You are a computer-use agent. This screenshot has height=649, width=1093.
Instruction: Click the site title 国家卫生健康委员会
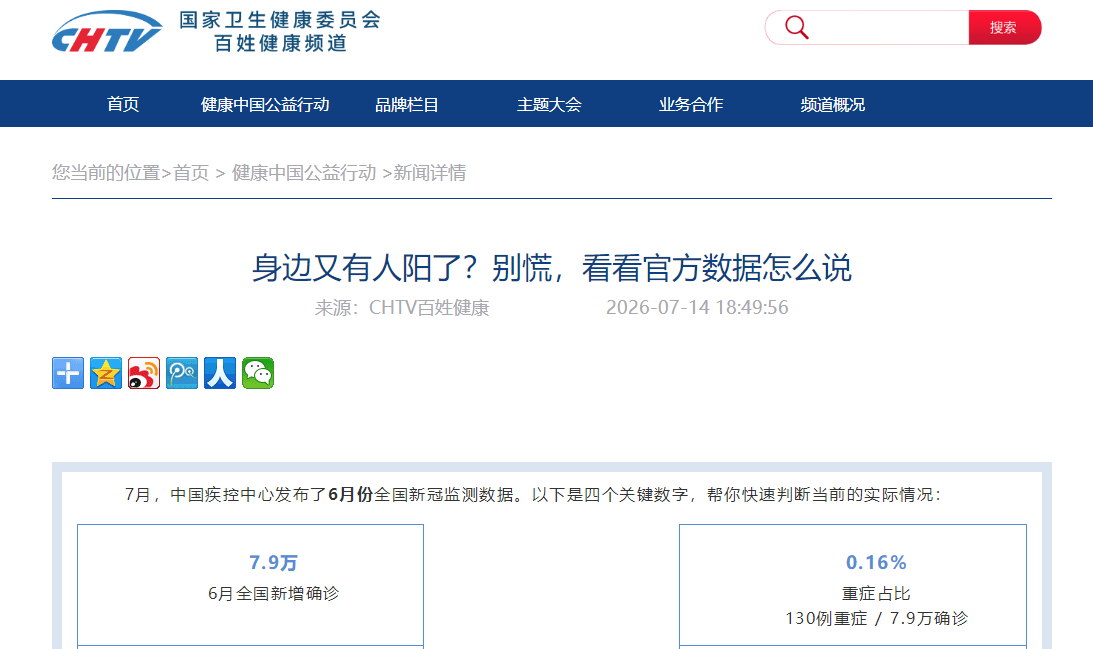280,20
